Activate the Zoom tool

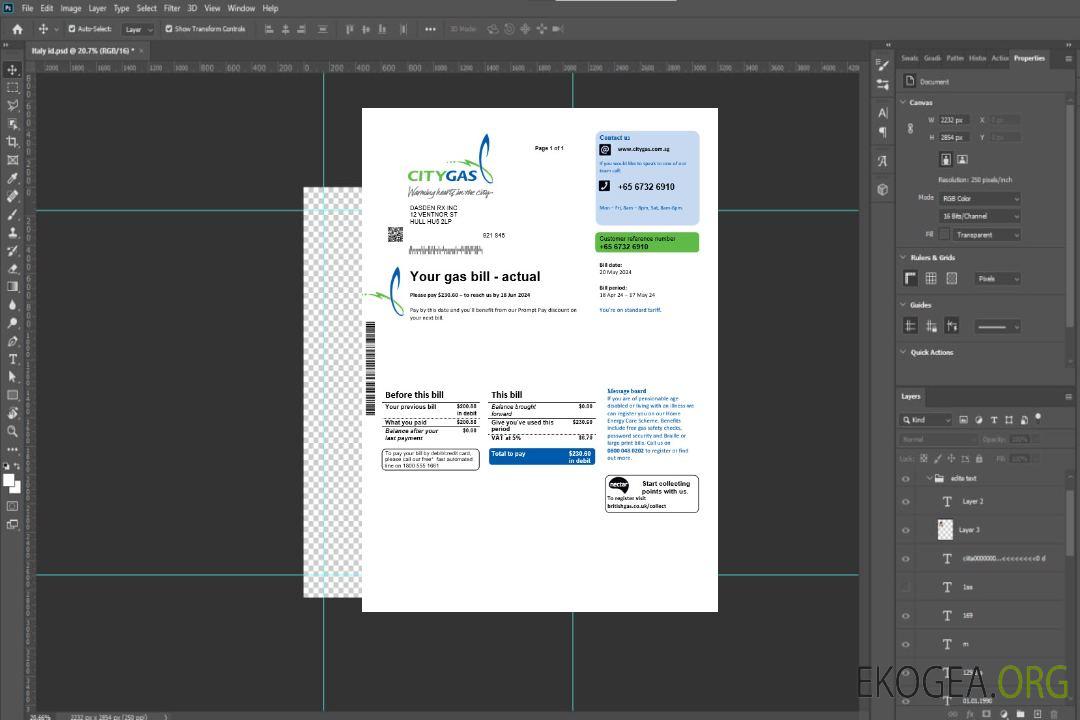coord(12,431)
